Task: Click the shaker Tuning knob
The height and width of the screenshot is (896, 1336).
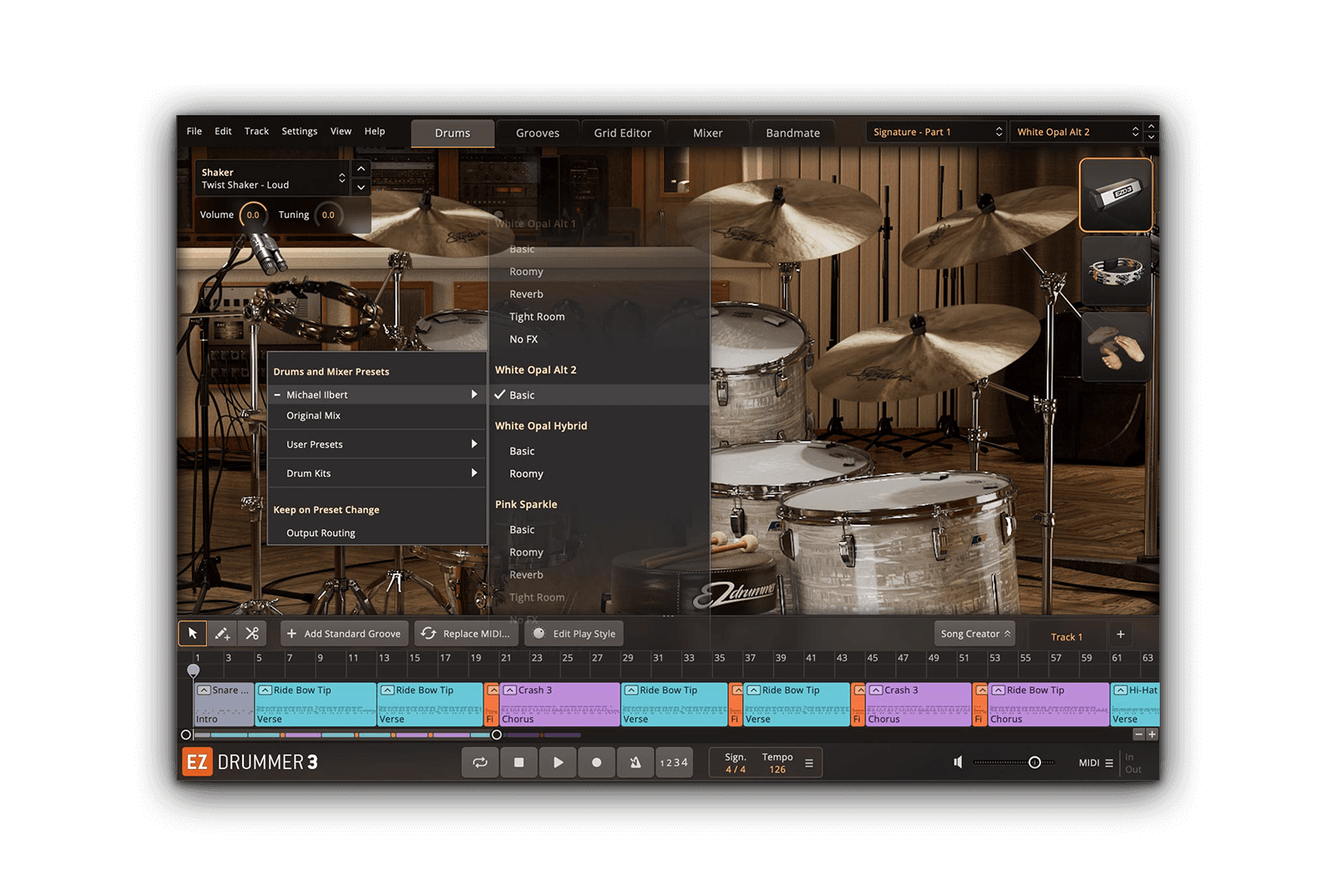Action: click(x=328, y=215)
